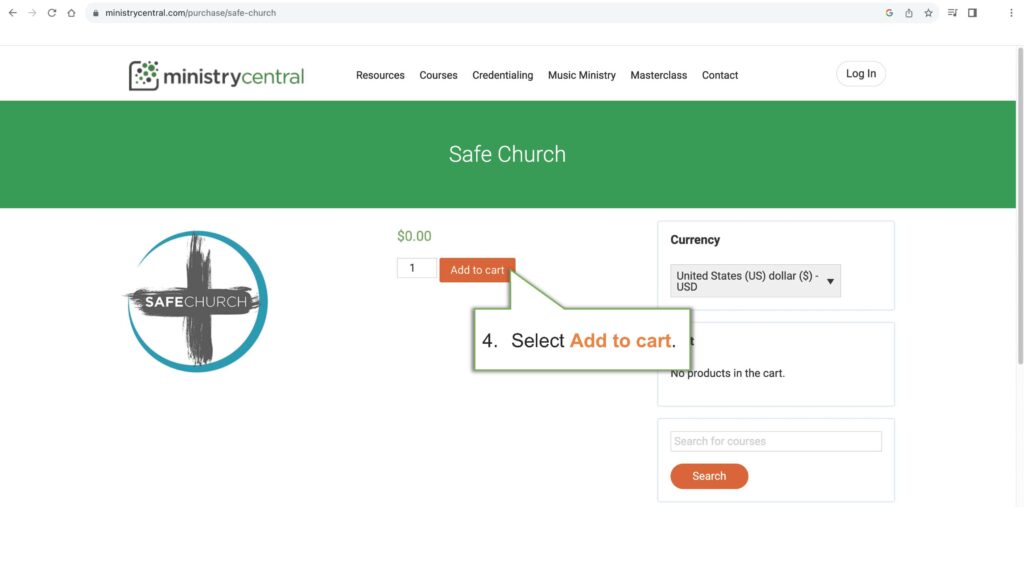Click the quantity field showing 1

(x=417, y=268)
